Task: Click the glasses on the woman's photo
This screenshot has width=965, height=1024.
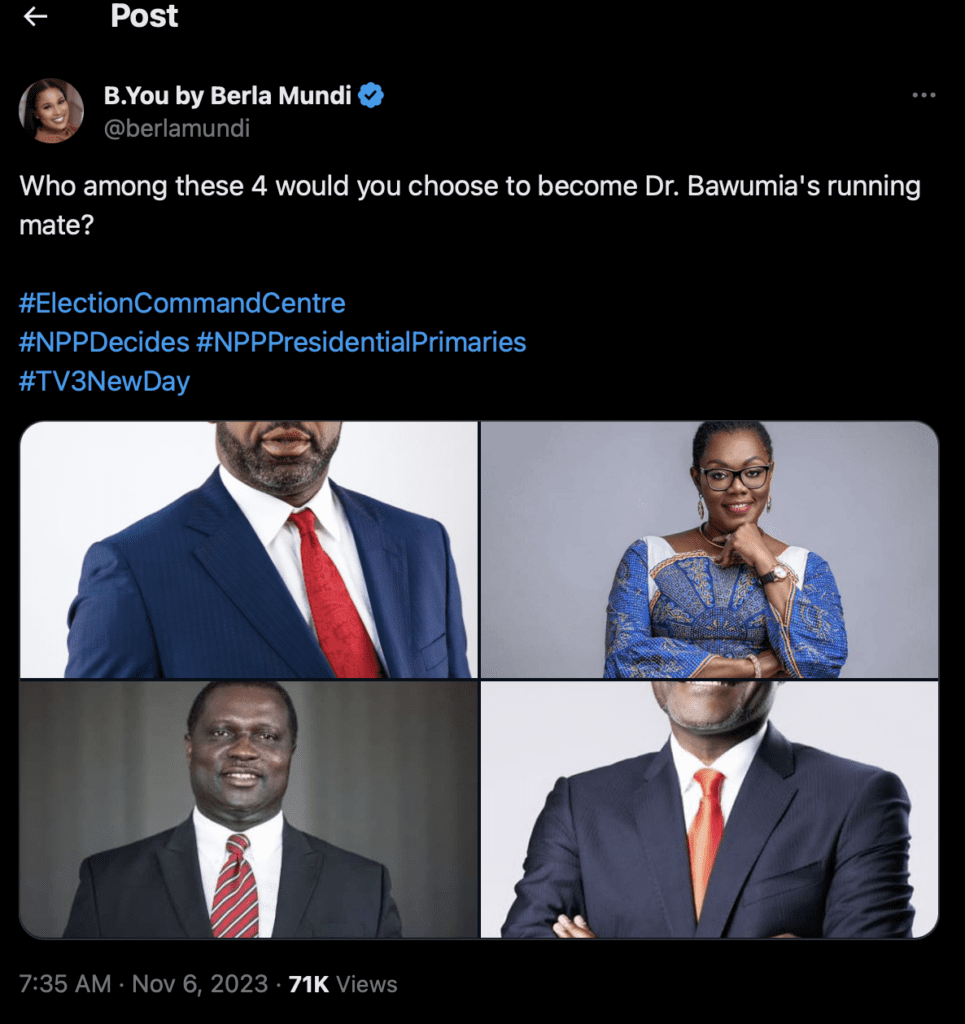Action: [x=735, y=477]
